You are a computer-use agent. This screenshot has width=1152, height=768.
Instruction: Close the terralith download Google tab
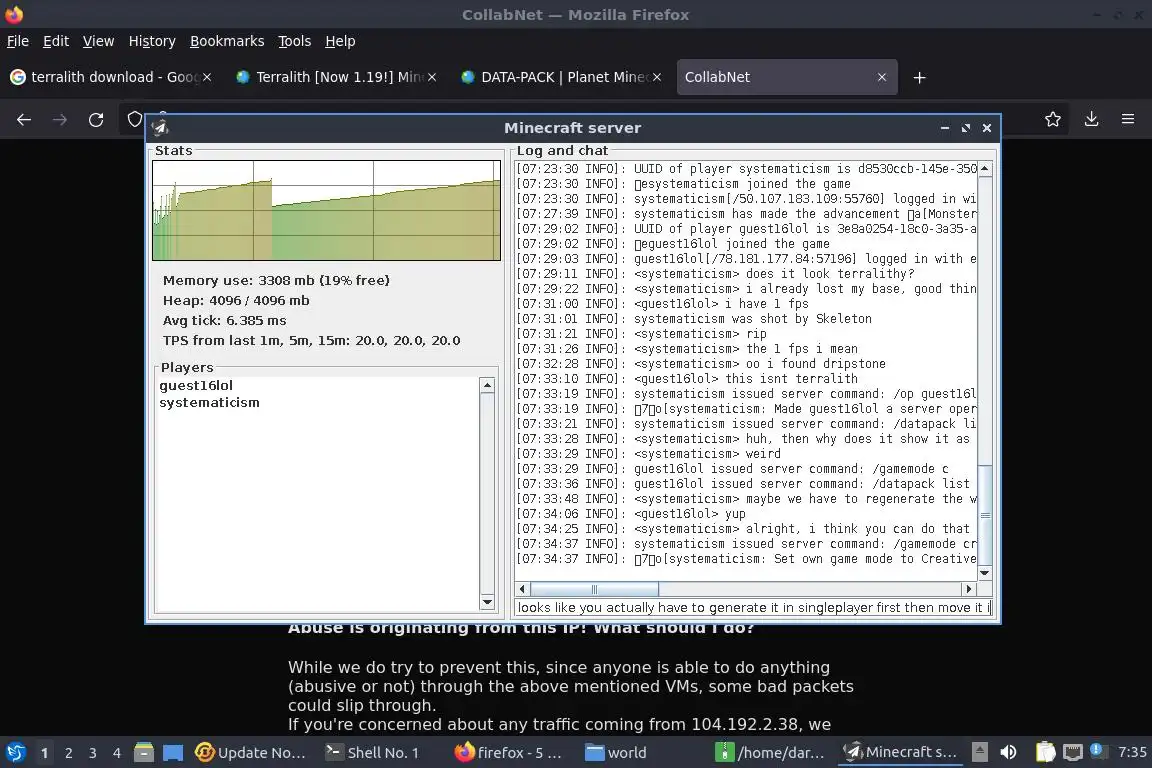click(207, 77)
